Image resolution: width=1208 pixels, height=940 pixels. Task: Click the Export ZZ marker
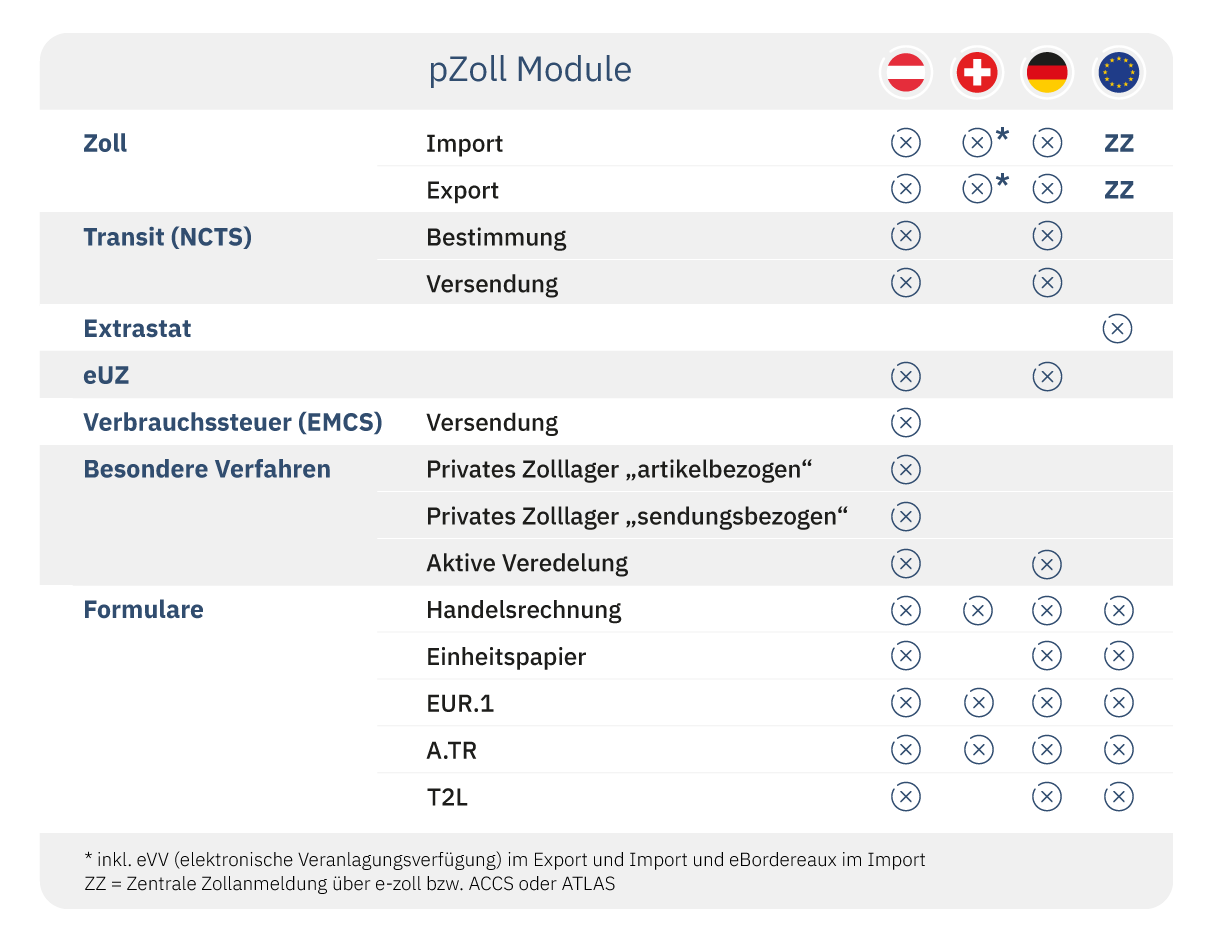click(1118, 190)
